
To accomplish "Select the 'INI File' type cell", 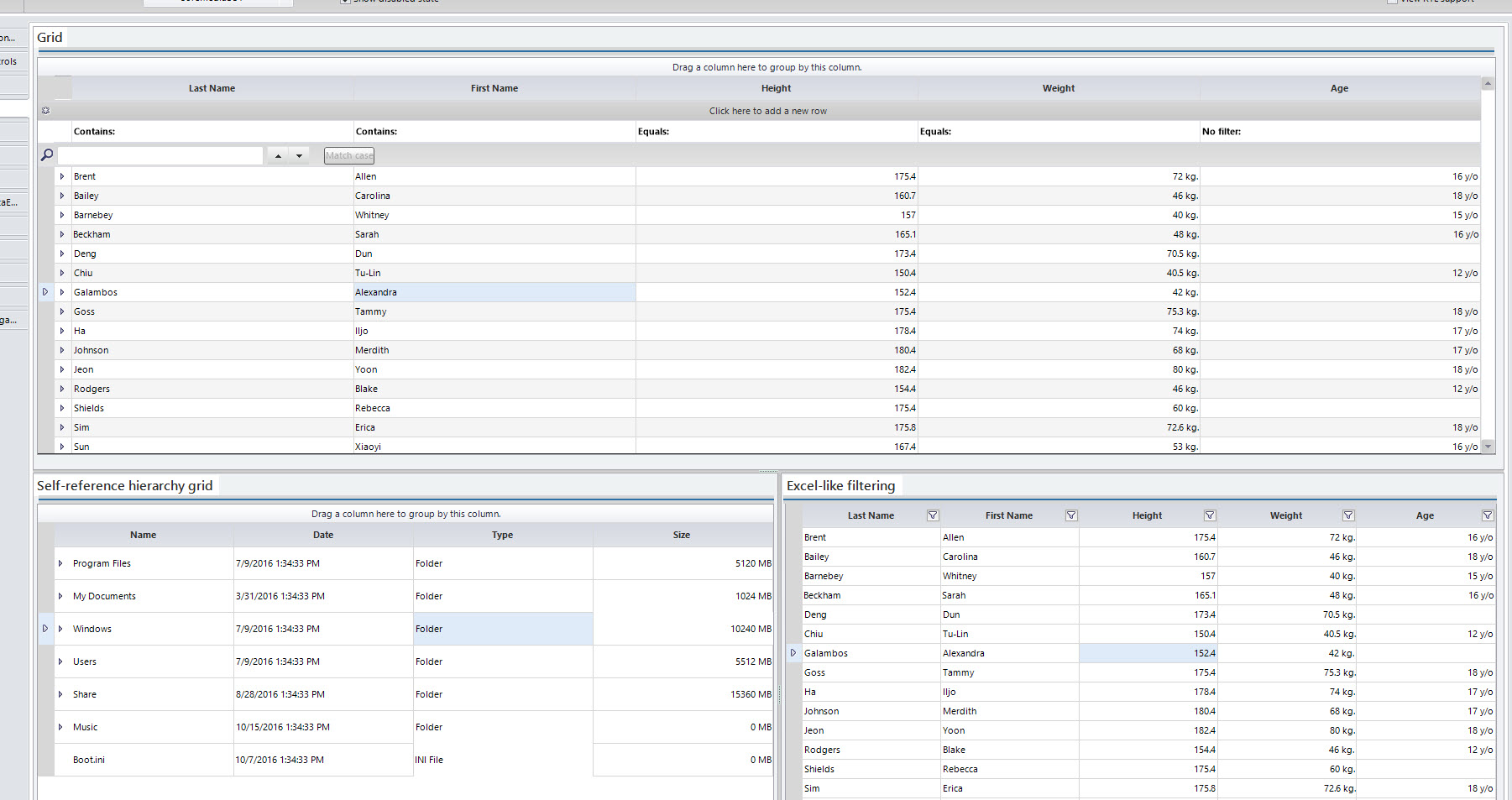I will (x=503, y=760).
